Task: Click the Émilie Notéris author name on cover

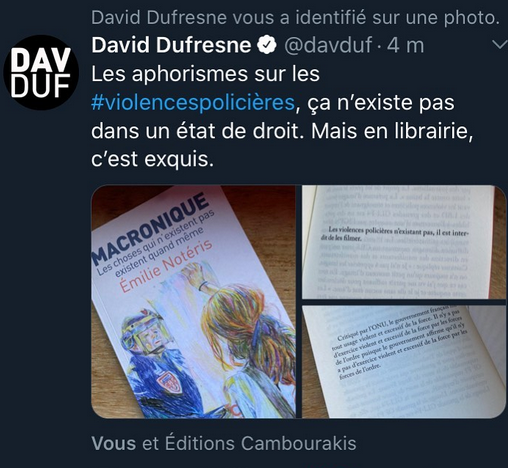Action: [166, 266]
